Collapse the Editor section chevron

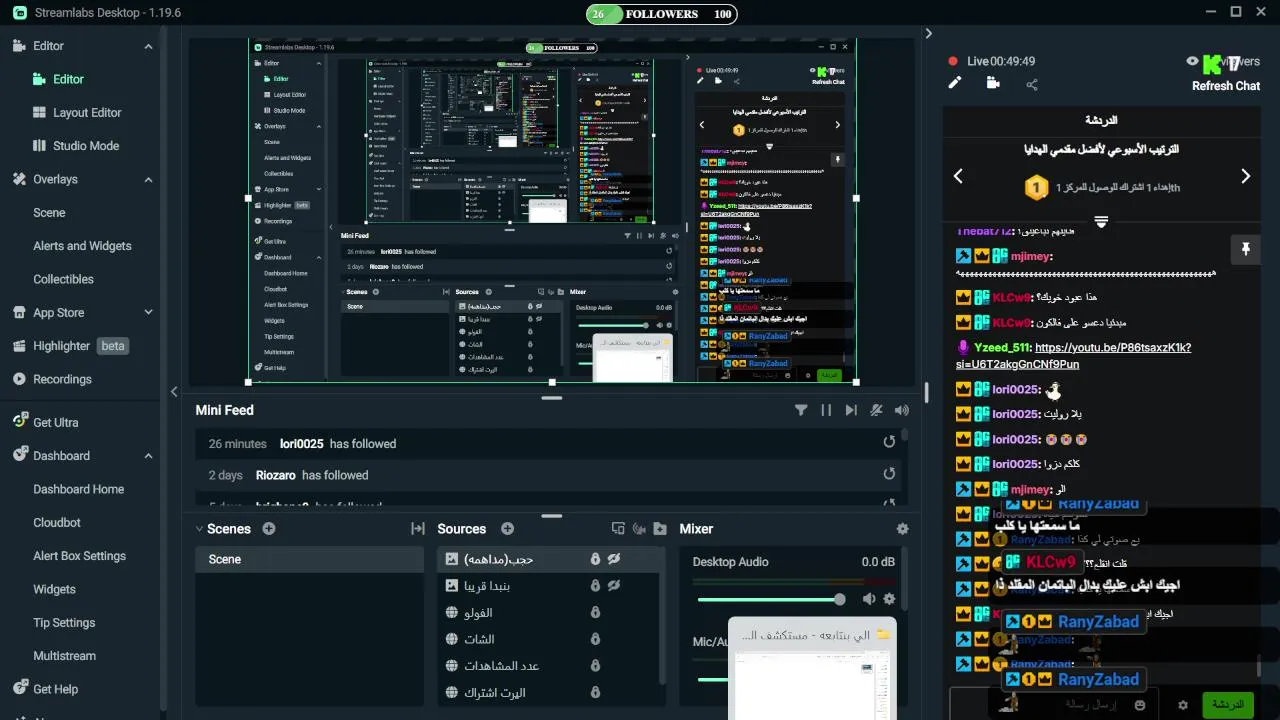(x=148, y=46)
